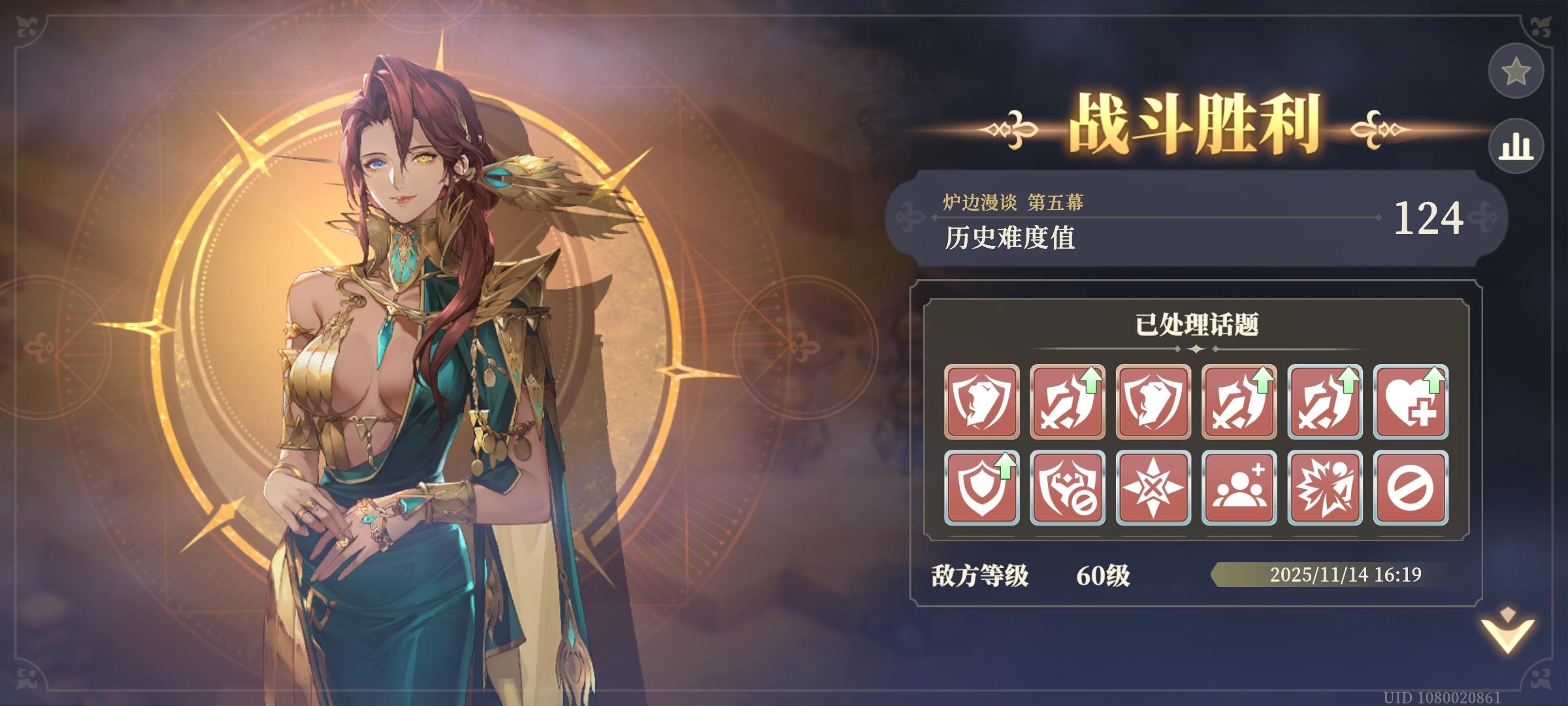This screenshot has height=706, width=1568.
Task: Click the 已处理话题 panel header
Action: [x=1196, y=325]
